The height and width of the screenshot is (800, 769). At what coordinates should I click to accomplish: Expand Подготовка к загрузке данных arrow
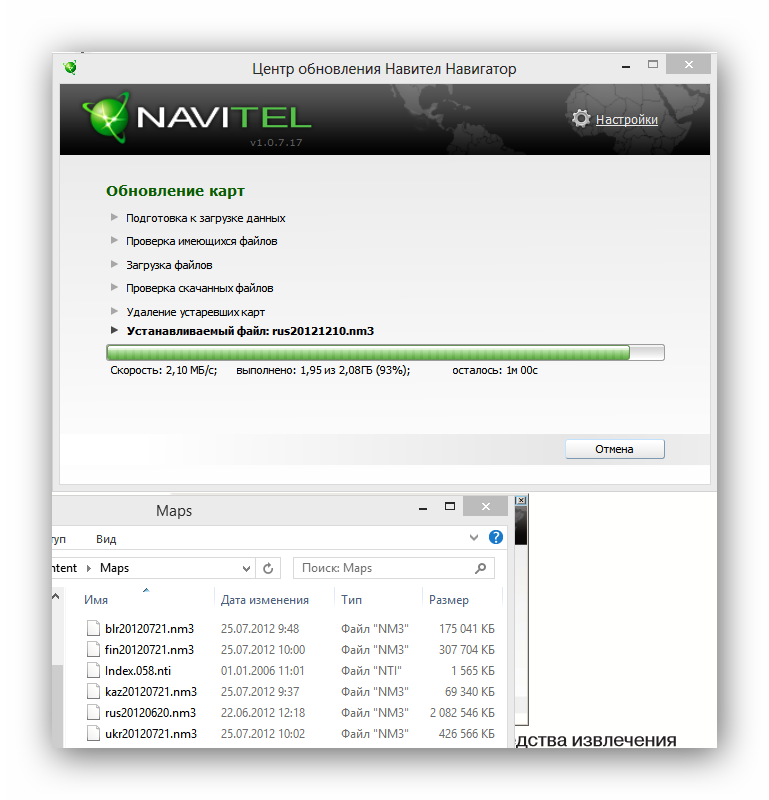click(114, 217)
